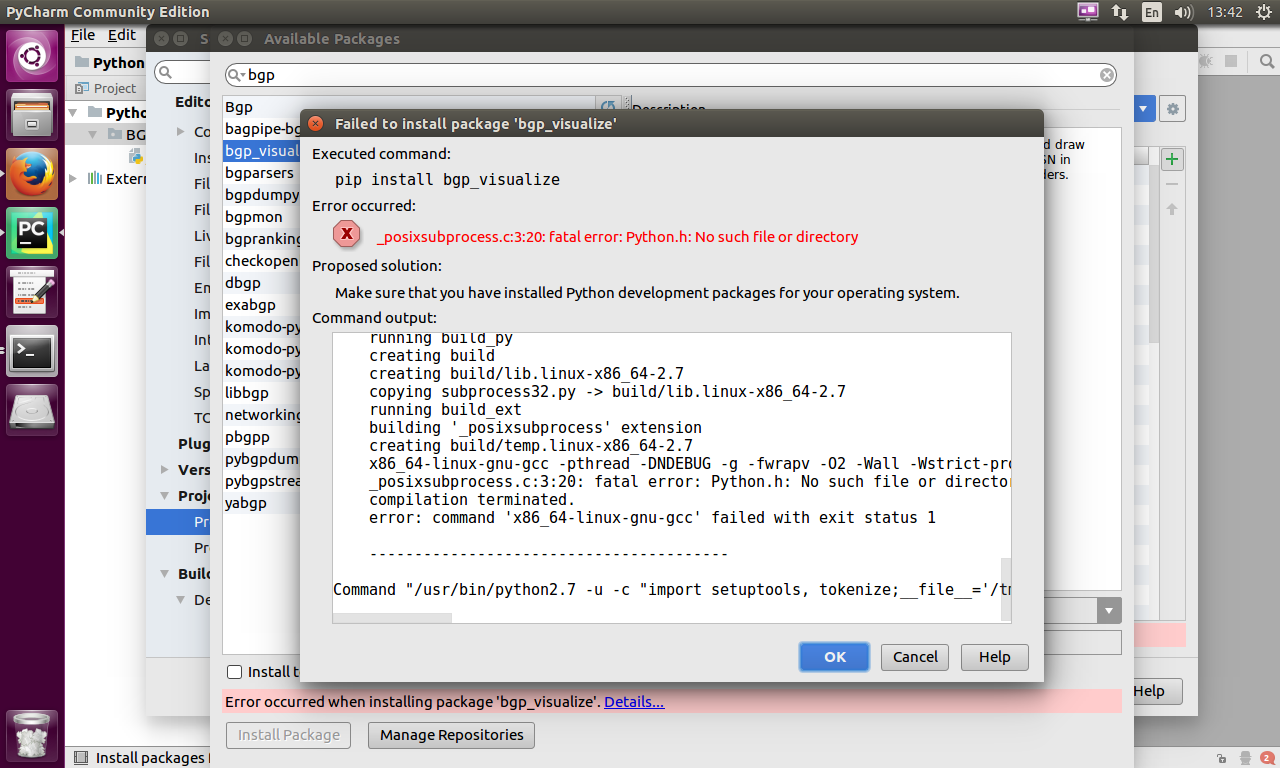Clear the bgp search text
1280x768 pixels.
pos(1107,75)
